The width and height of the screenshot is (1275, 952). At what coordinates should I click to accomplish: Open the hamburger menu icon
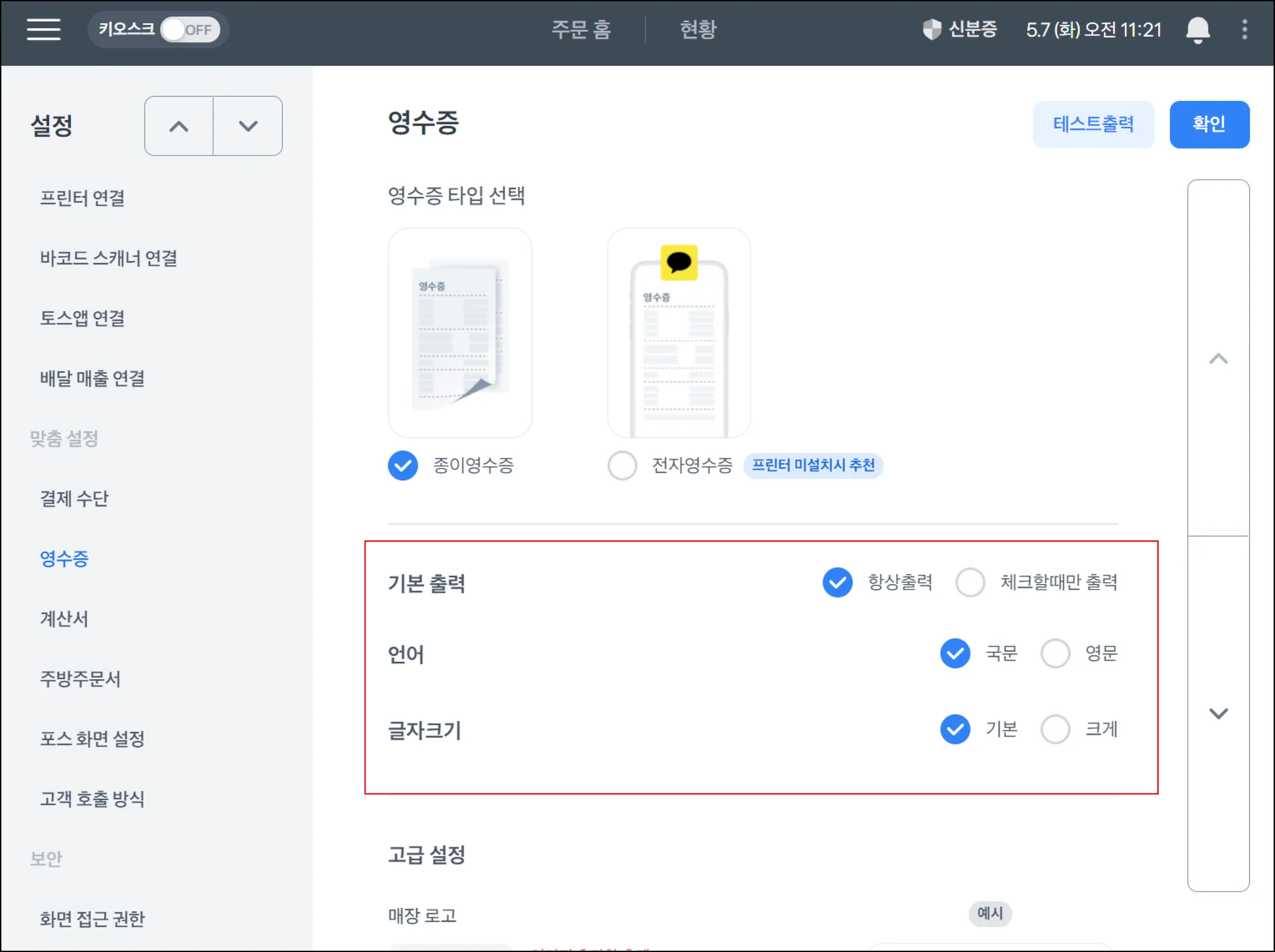click(44, 29)
